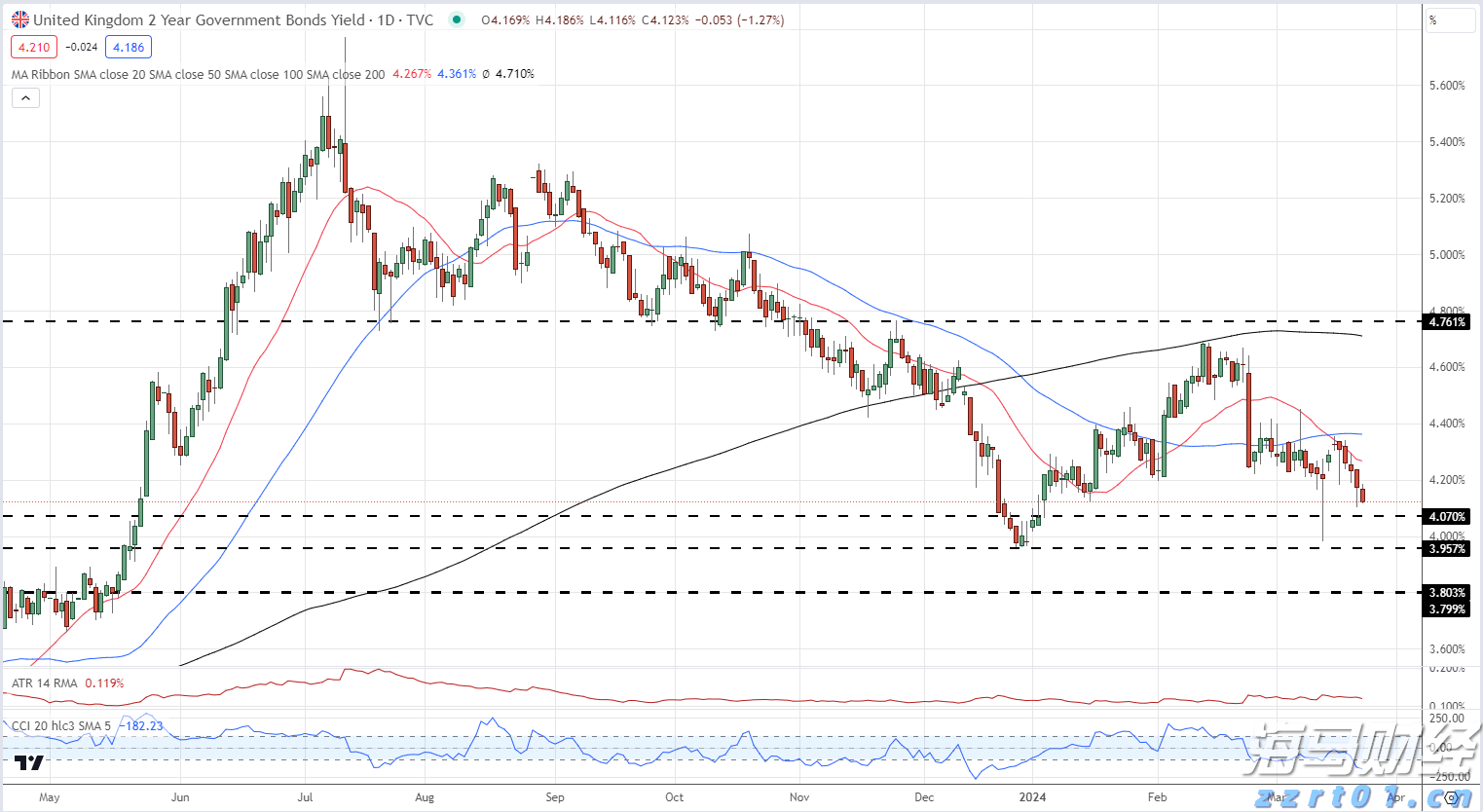This screenshot has height=812, width=1483.
Task: Click the H4.186% high value
Action: (559, 19)
